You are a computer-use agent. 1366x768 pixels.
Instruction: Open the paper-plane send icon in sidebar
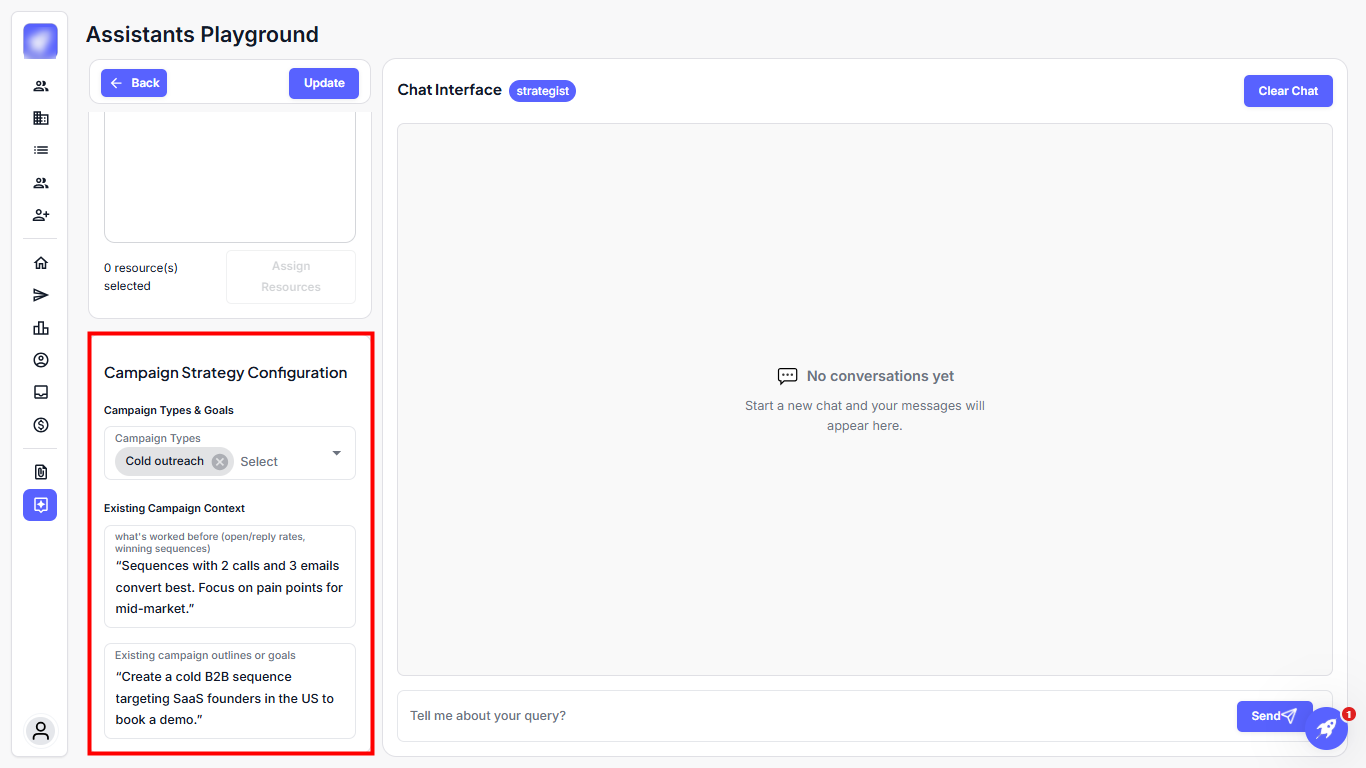(x=41, y=295)
